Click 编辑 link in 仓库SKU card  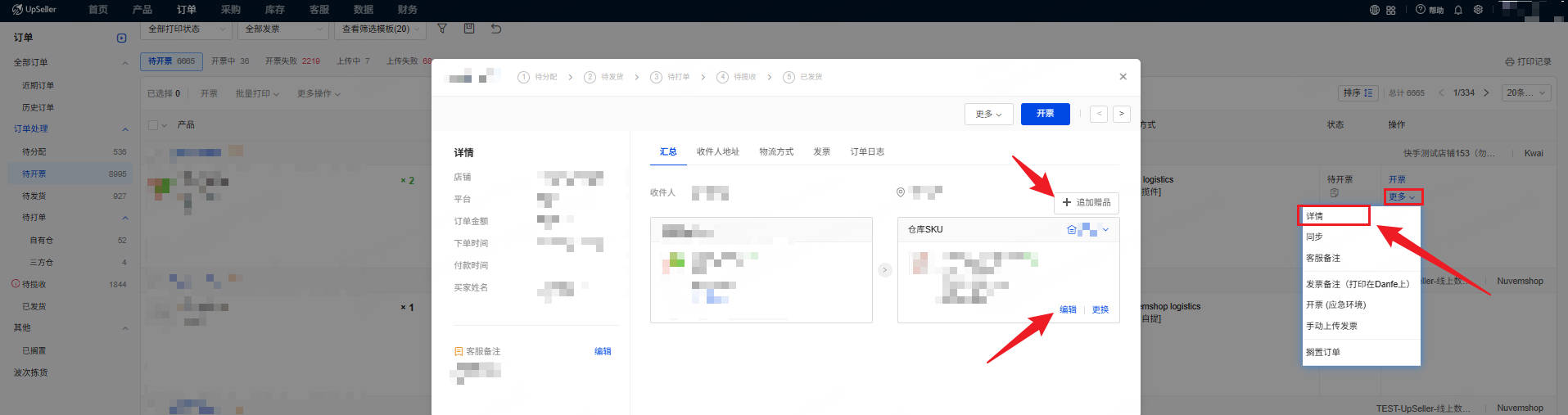(1068, 309)
